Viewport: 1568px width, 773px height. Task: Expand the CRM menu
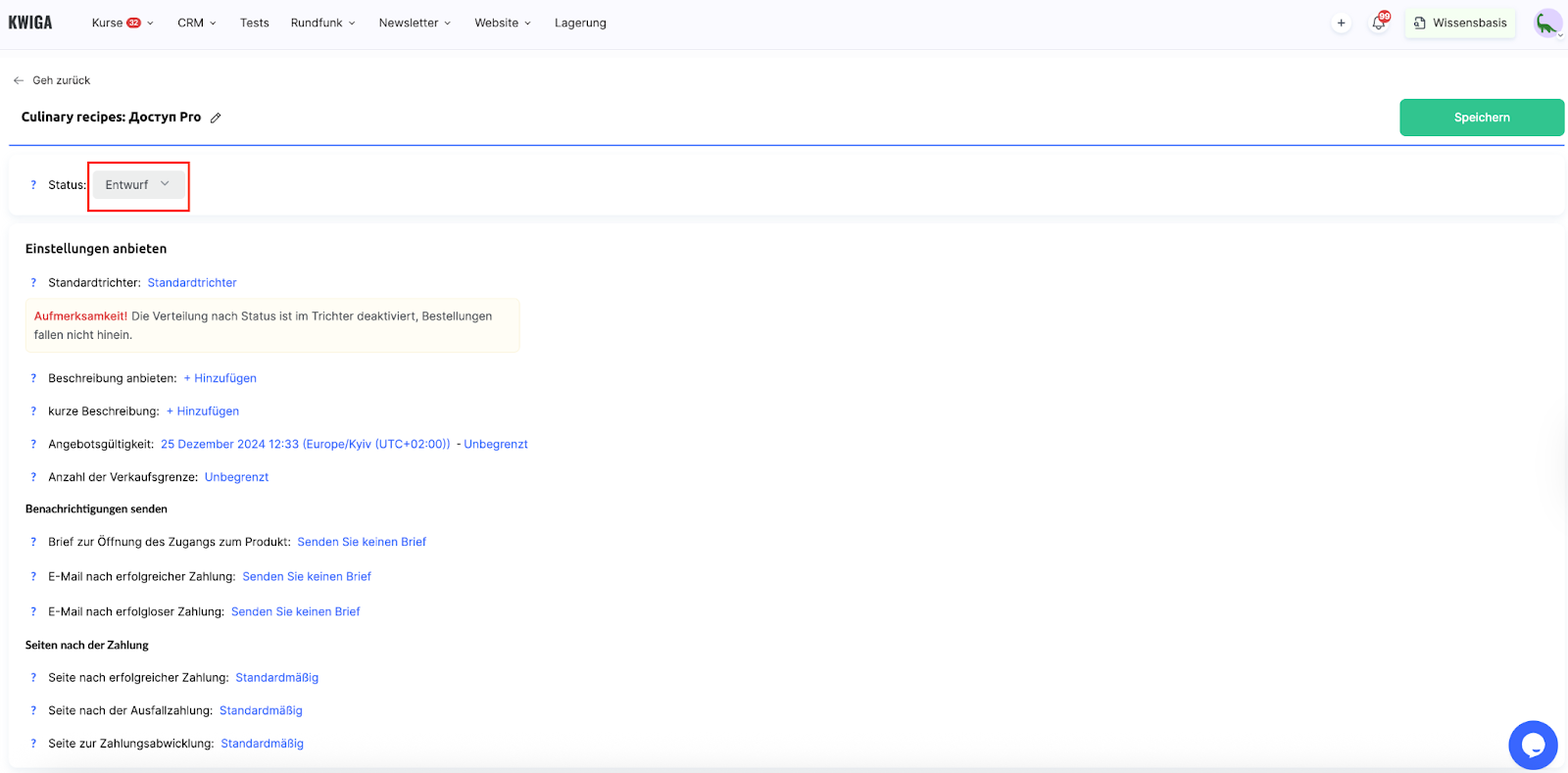coord(197,23)
